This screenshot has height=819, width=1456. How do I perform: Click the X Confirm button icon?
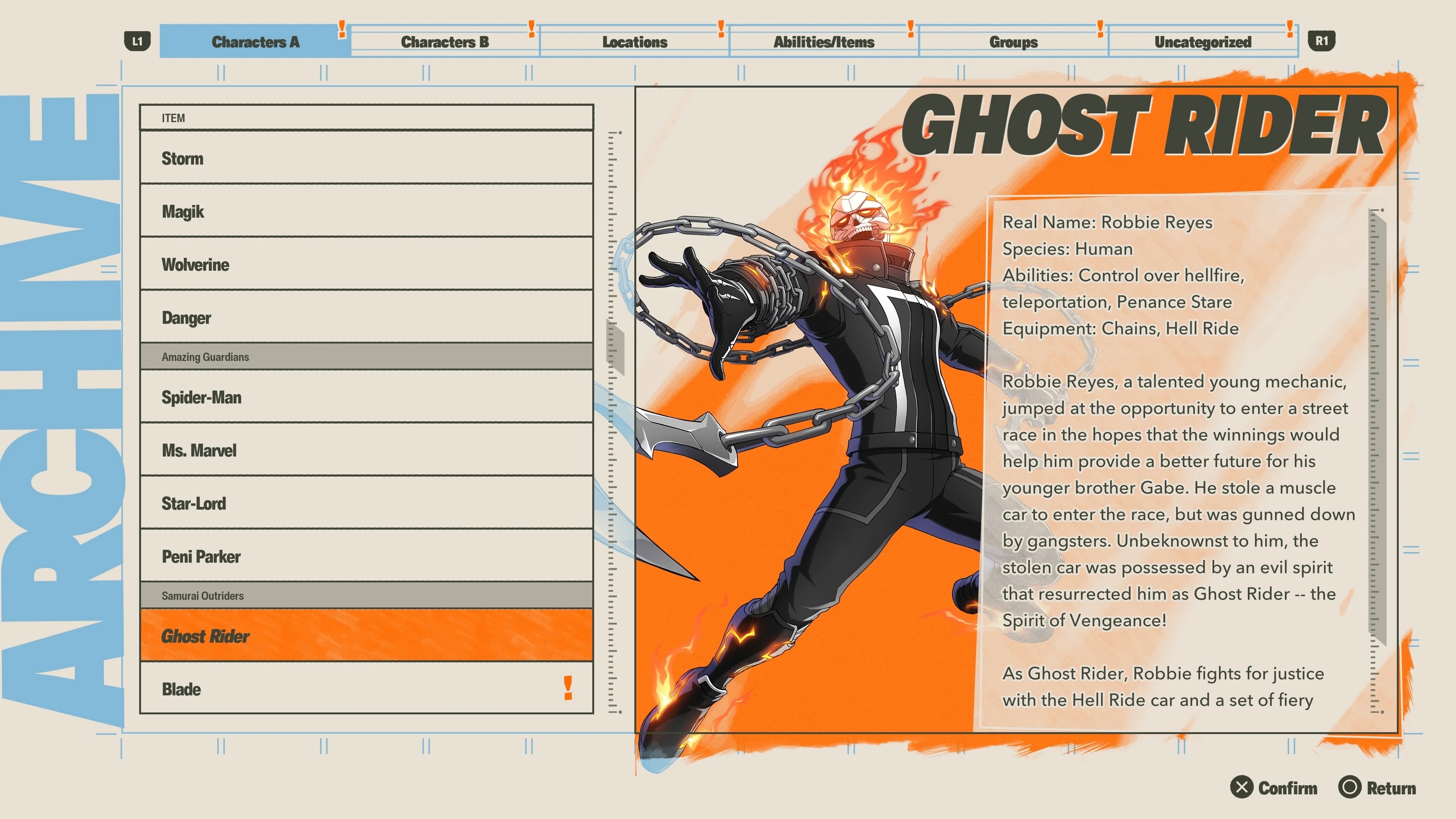(x=1242, y=788)
